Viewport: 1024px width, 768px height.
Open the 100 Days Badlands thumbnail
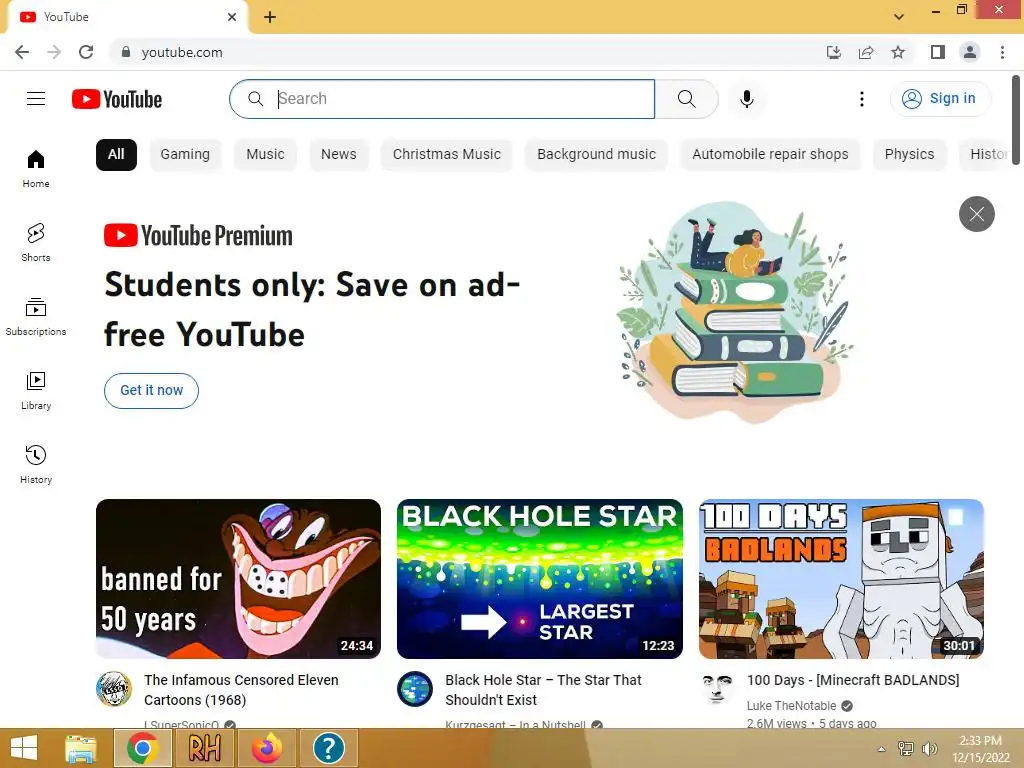coord(841,579)
